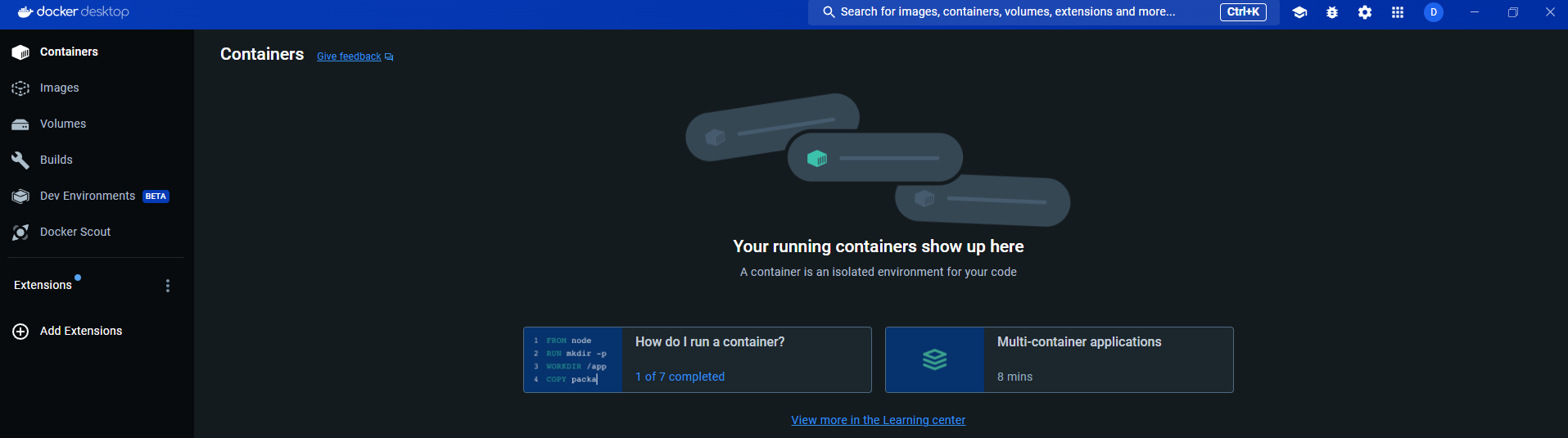Image resolution: width=1568 pixels, height=438 pixels.
Task: Click the feedback external link icon
Action: 389,57
